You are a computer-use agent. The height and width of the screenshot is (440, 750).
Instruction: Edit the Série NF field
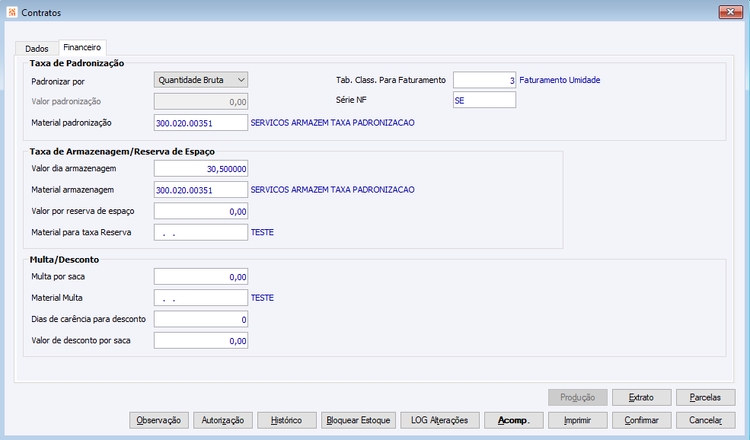tap(485, 100)
